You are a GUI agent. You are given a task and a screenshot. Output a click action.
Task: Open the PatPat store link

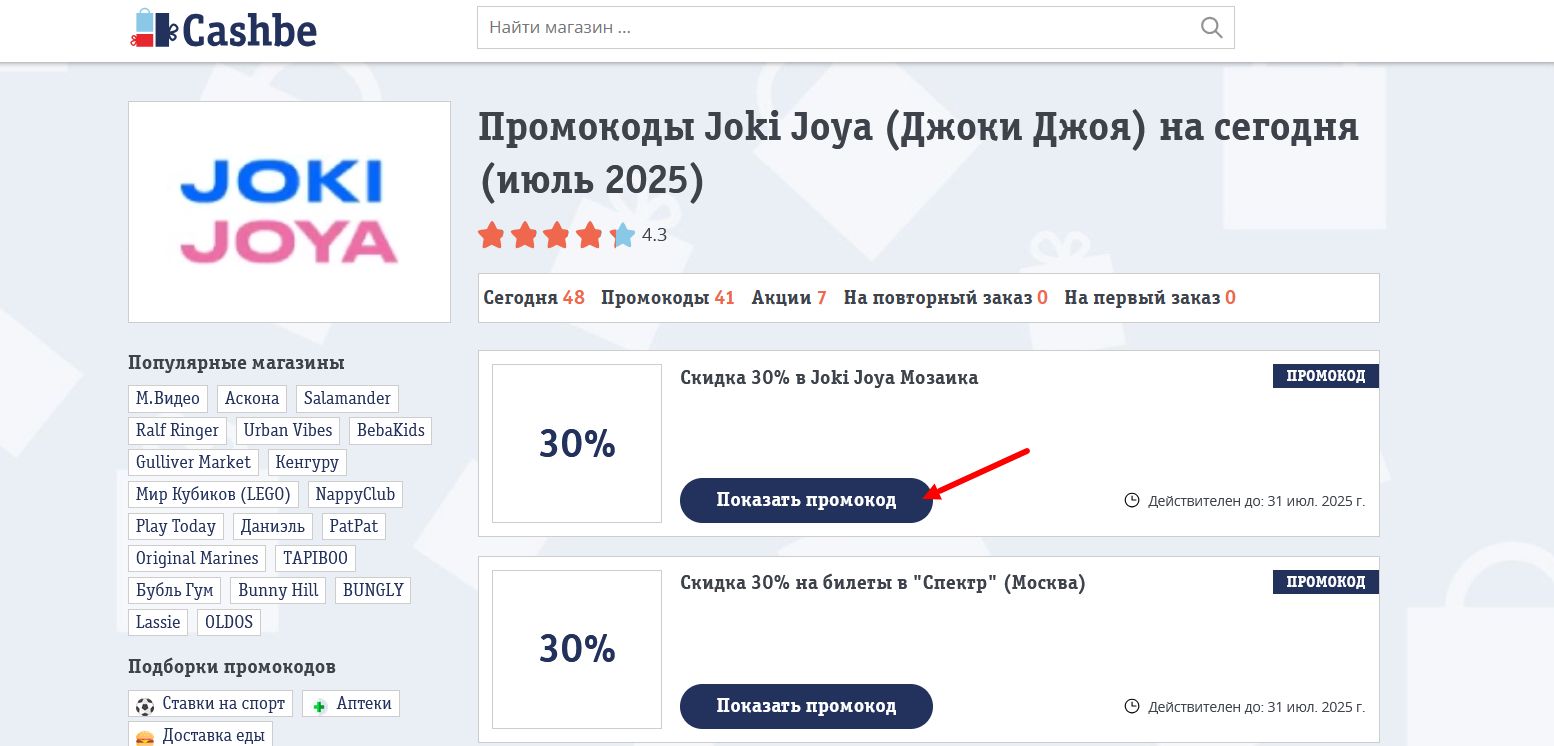(x=353, y=526)
